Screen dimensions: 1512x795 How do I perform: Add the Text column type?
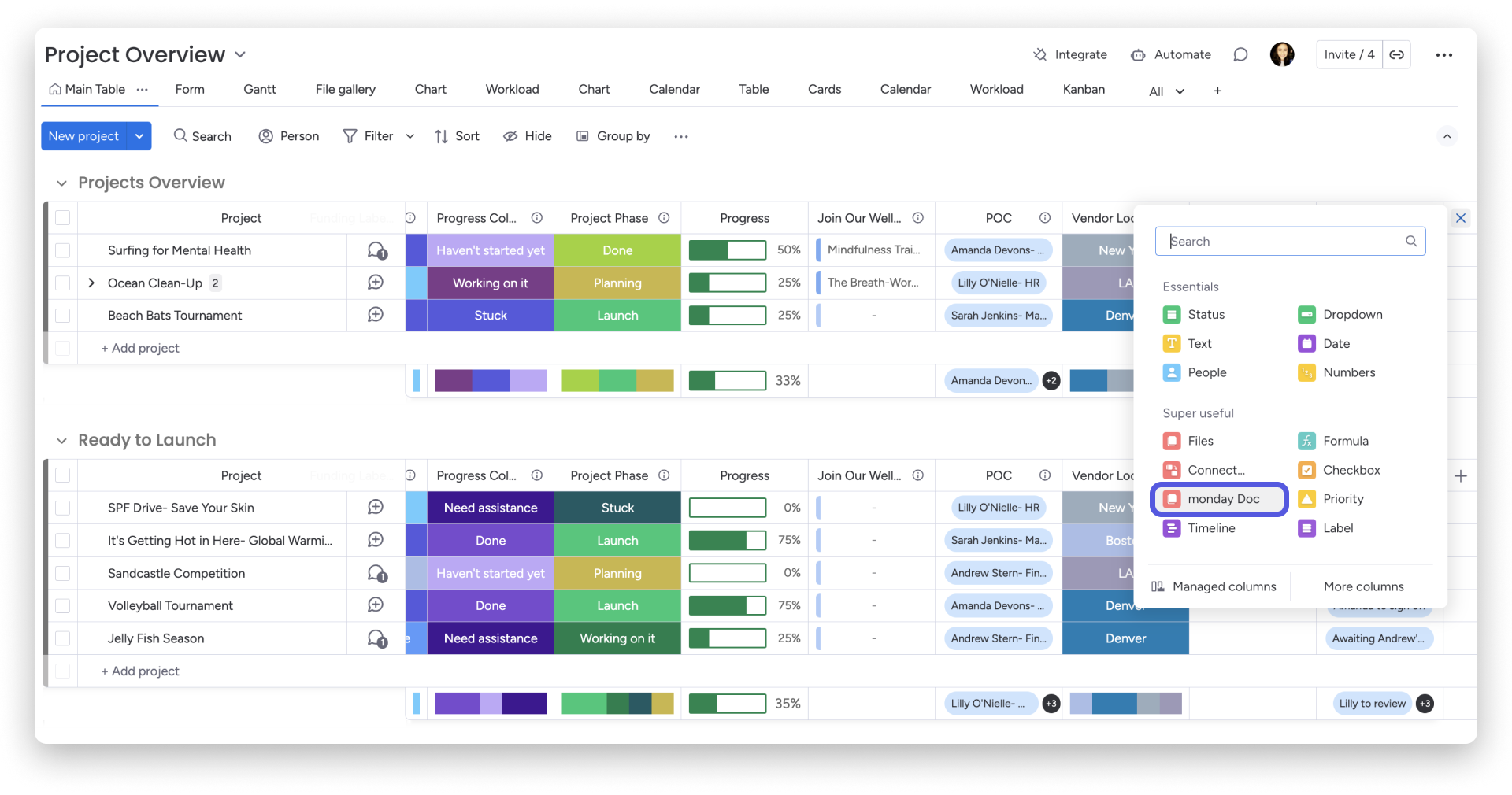[x=1188, y=343]
